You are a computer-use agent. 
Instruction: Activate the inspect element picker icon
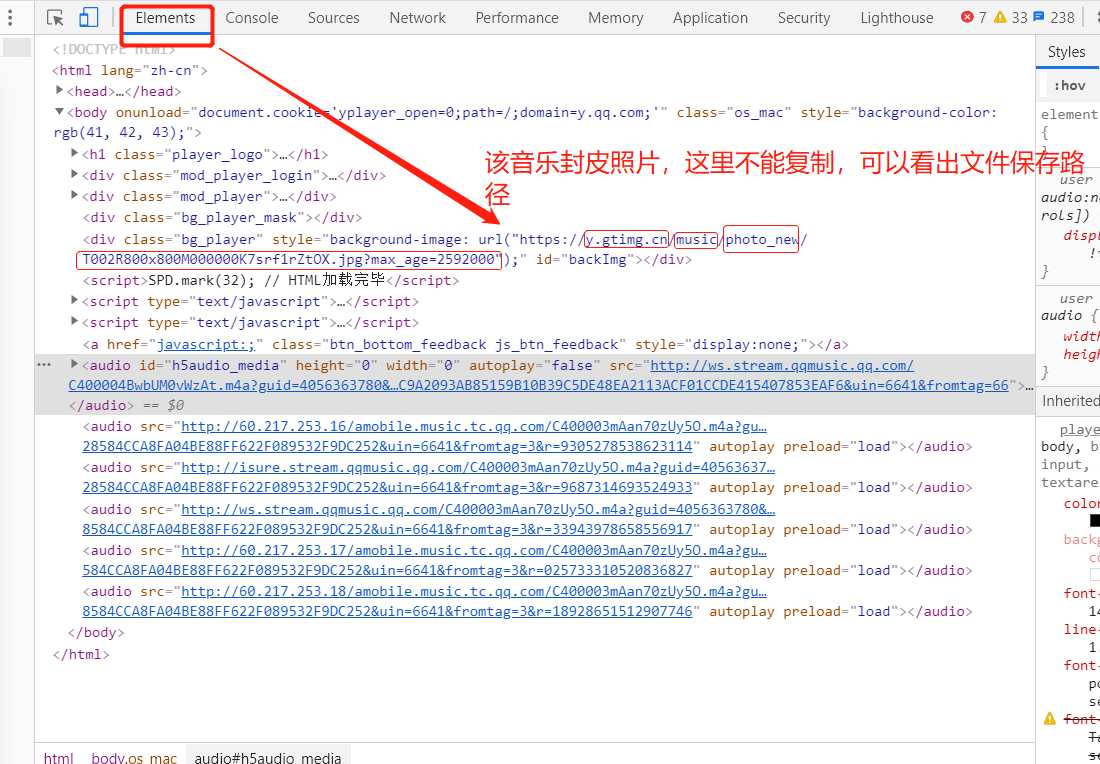tap(55, 18)
